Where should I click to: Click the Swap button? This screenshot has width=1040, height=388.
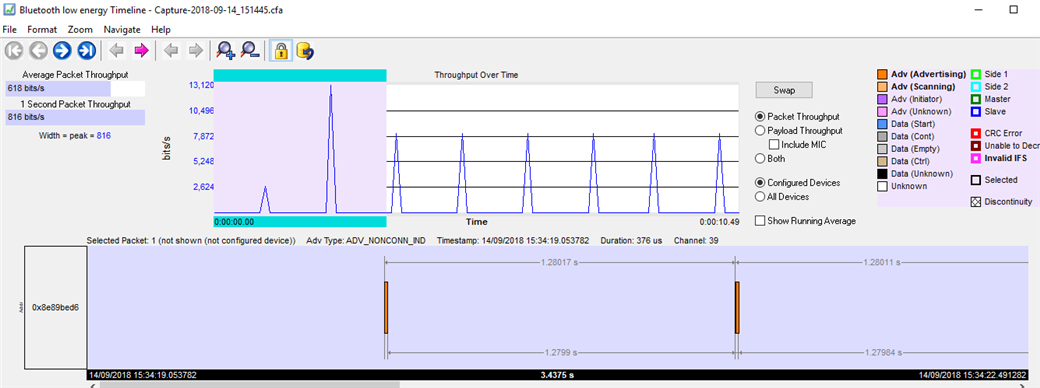(x=784, y=90)
